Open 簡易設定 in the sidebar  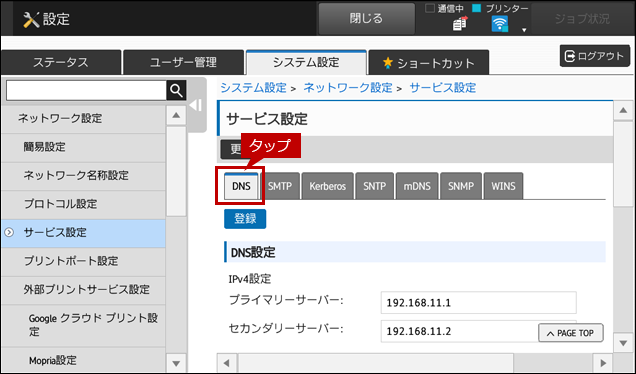click(83, 147)
